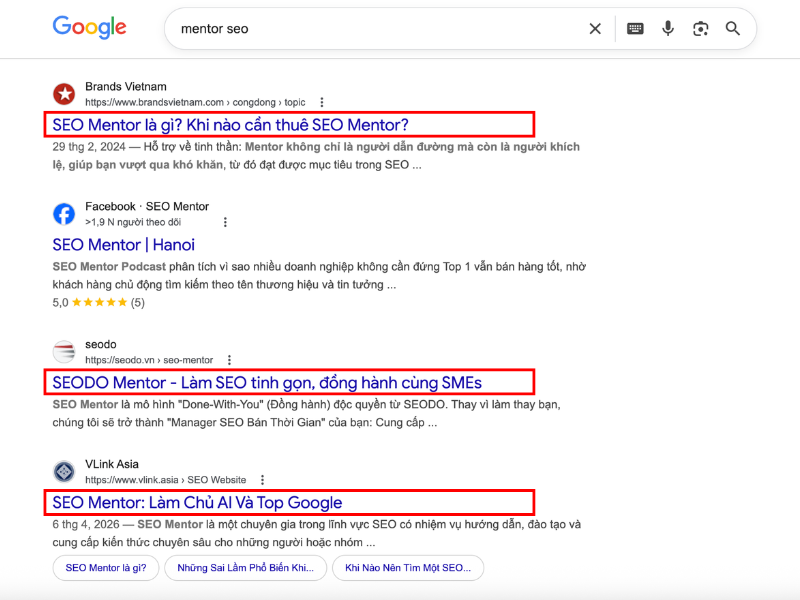
Task: Click the Brands Vietnam star favicon
Action: click(x=64, y=94)
